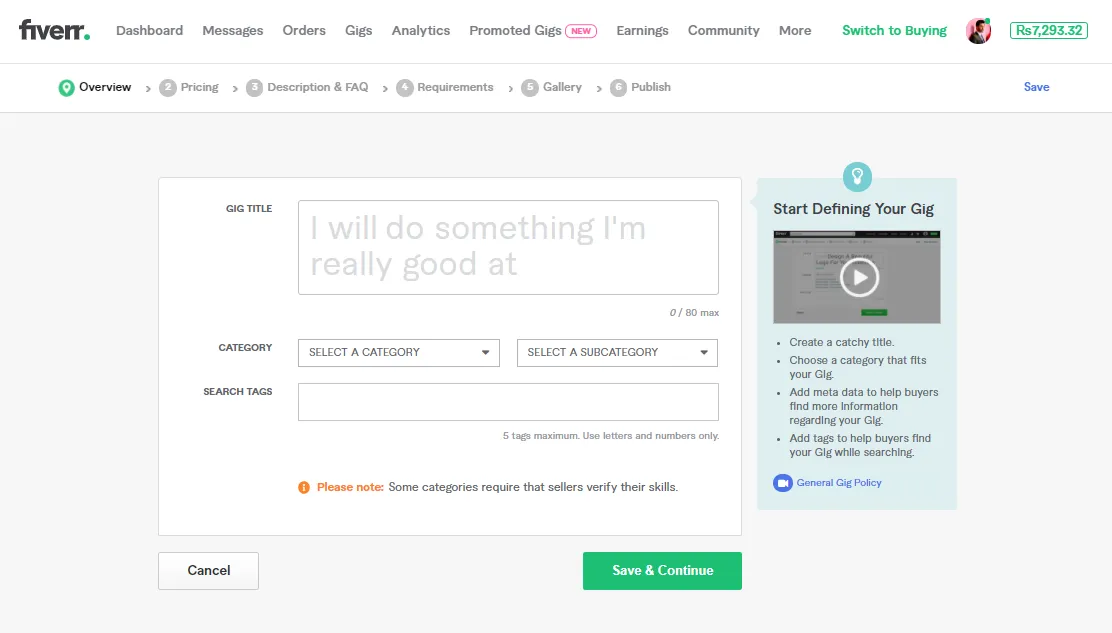Click the Overview step location pin icon
The height and width of the screenshot is (633, 1112).
coord(66,88)
